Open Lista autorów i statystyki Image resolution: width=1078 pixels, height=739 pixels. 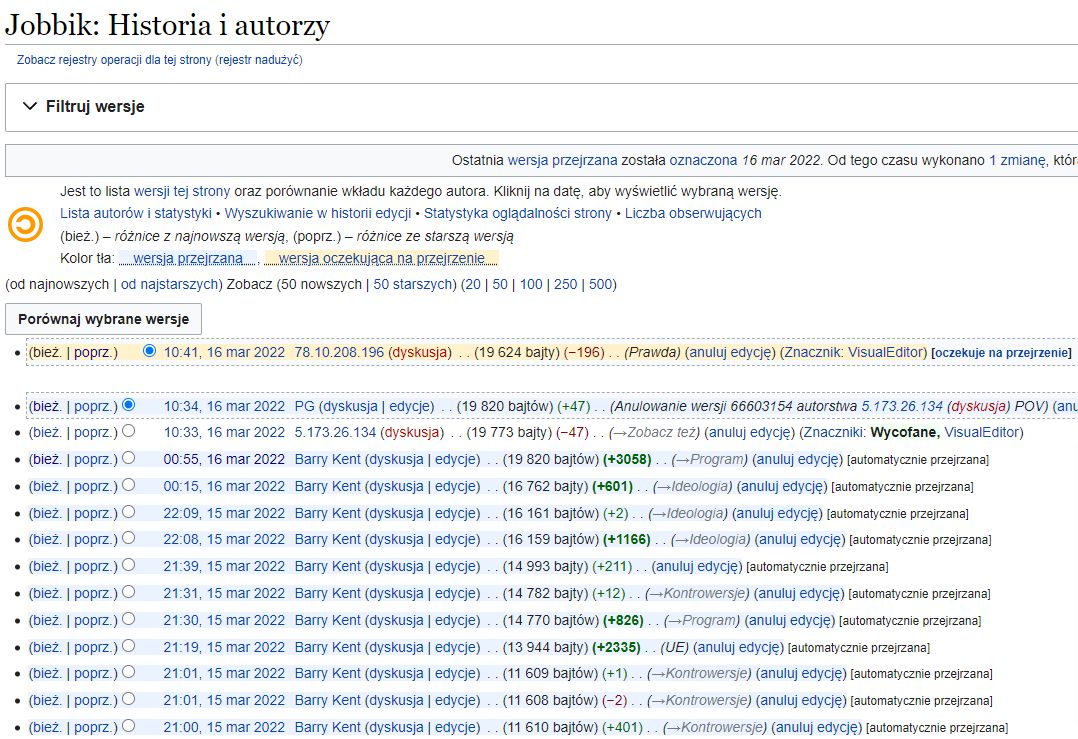tap(135, 213)
